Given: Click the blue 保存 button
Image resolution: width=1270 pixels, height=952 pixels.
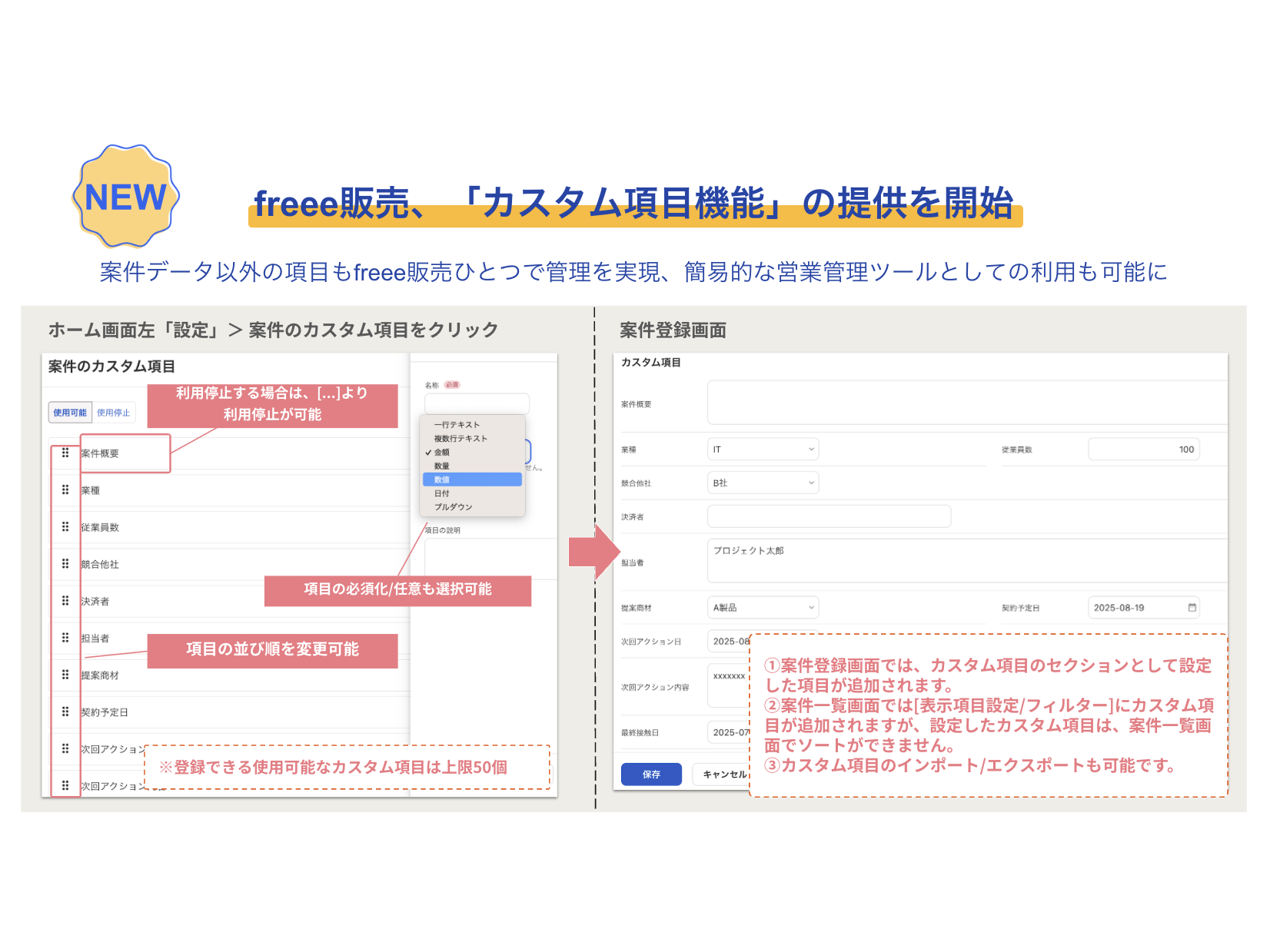Looking at the screenshot, I should click(651, 775).
